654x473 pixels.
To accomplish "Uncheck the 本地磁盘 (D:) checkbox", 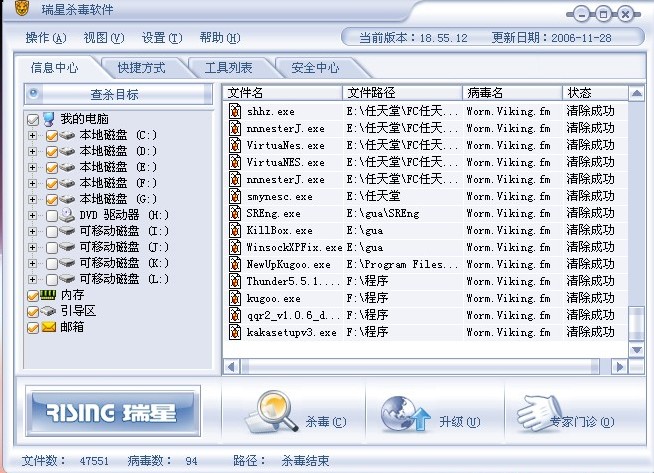I will [52, 152].
